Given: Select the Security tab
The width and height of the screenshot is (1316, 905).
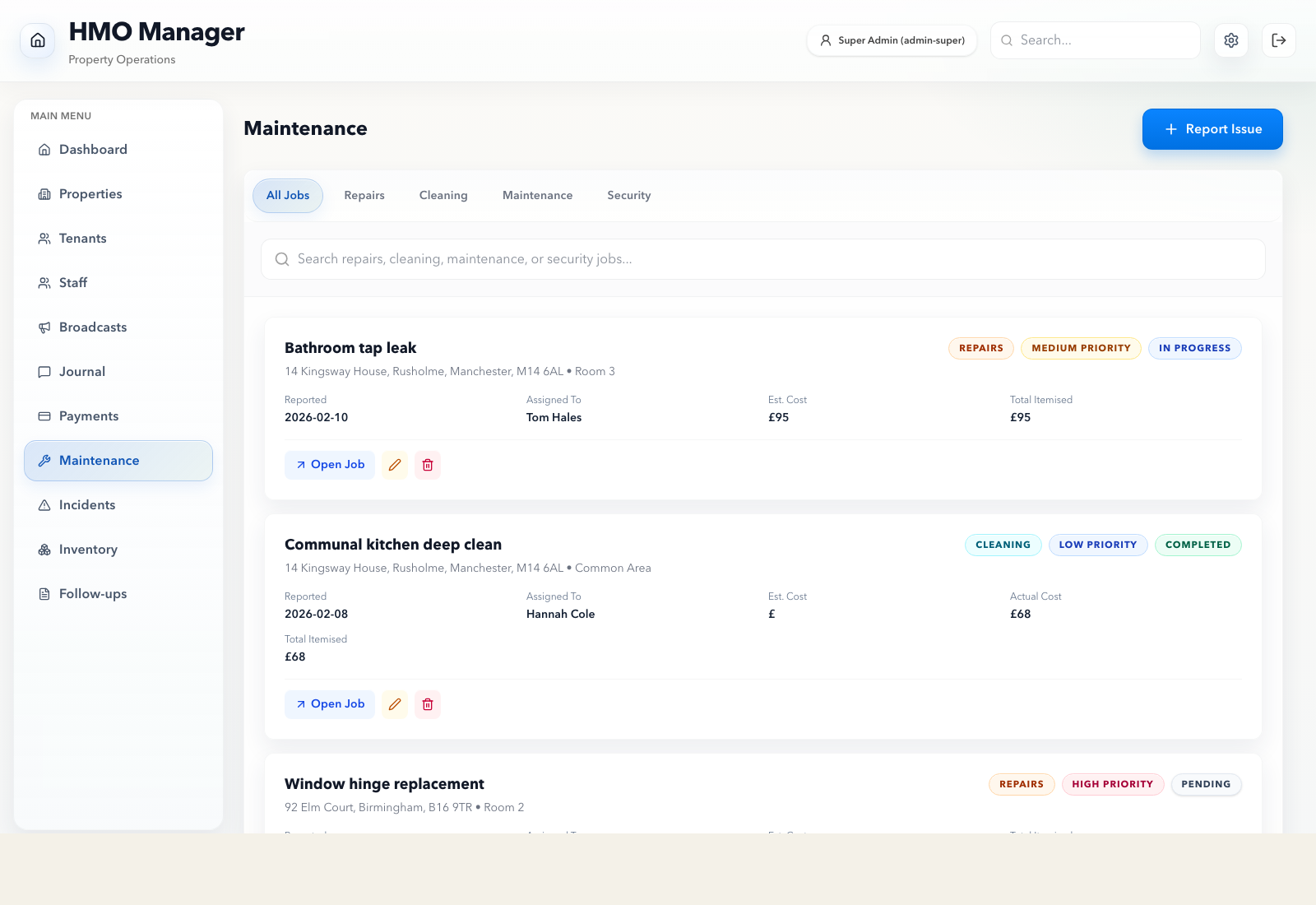Looking at the screenshot, I should tap(628, 195).
